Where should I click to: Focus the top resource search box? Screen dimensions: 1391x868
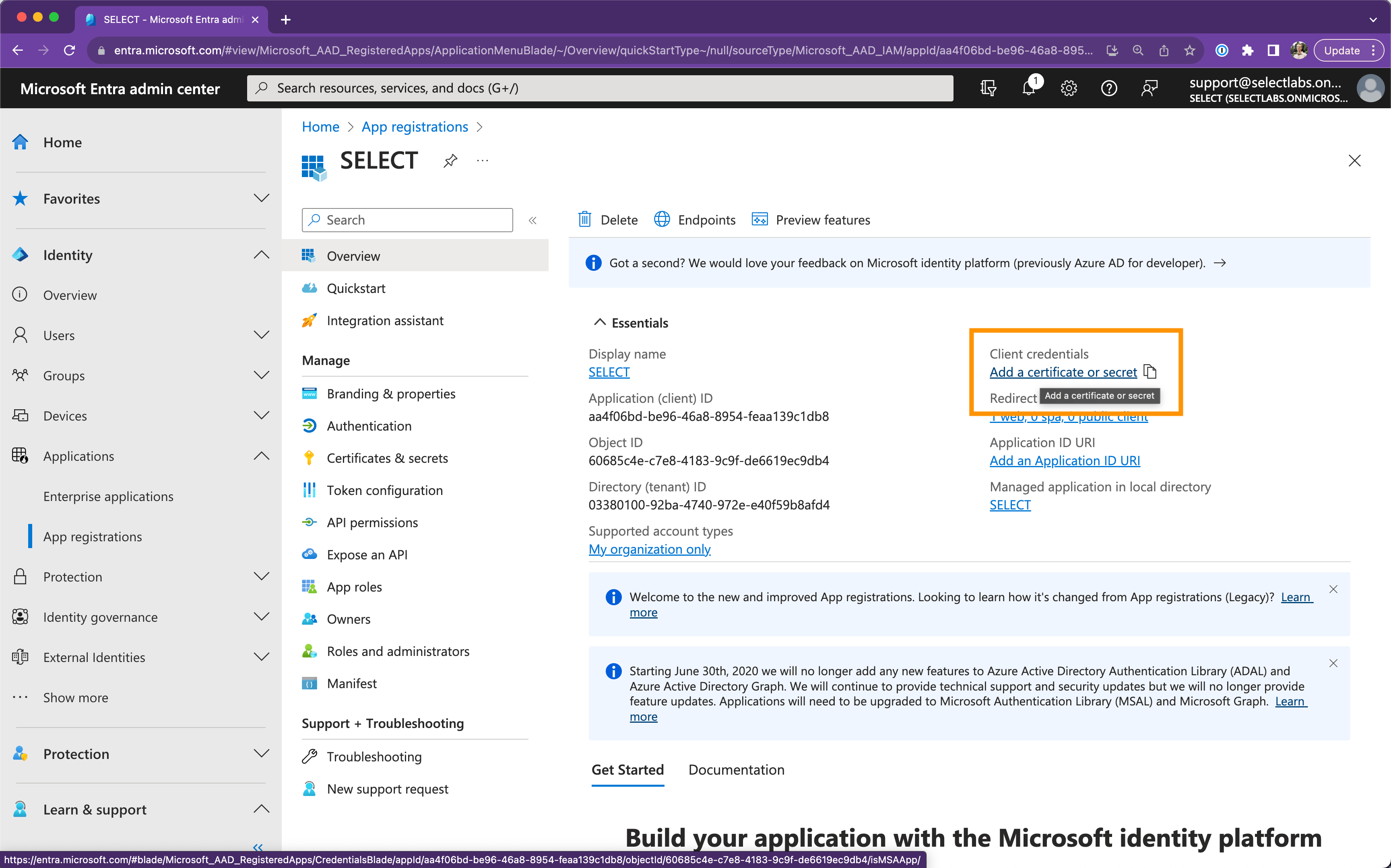tap(600, 88)
